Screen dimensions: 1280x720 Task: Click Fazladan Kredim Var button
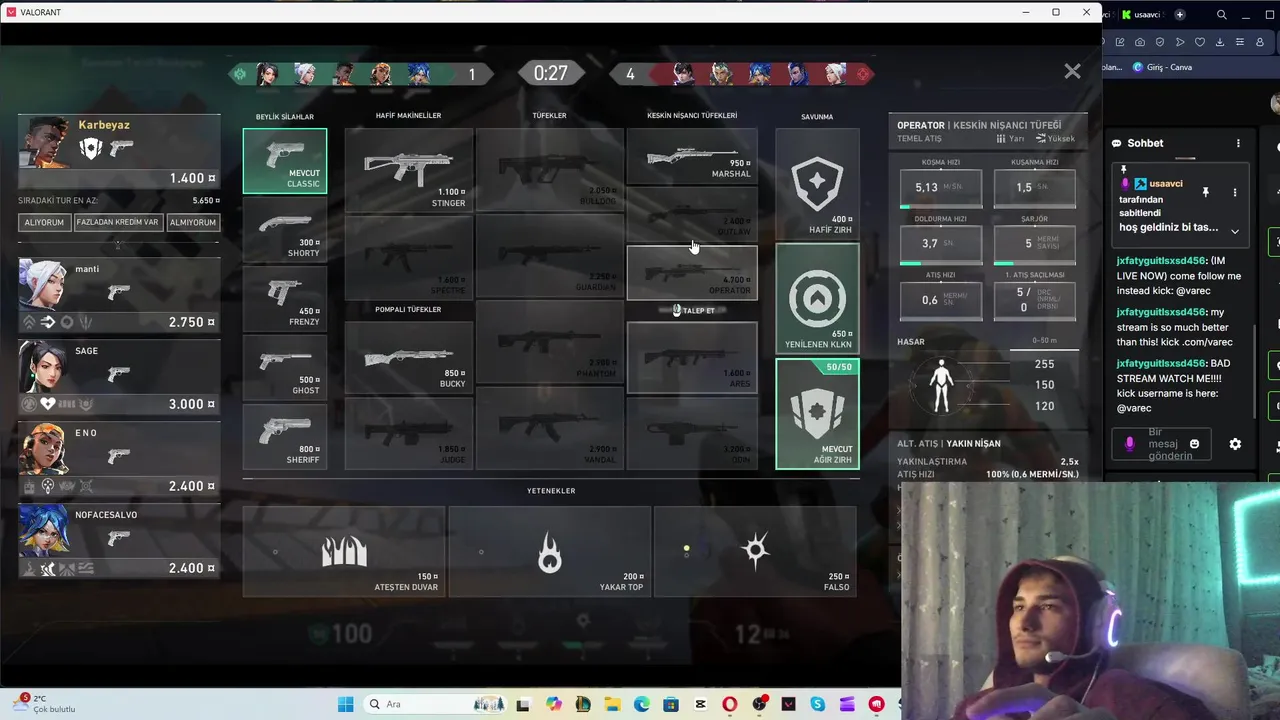[x=117, y=222]
